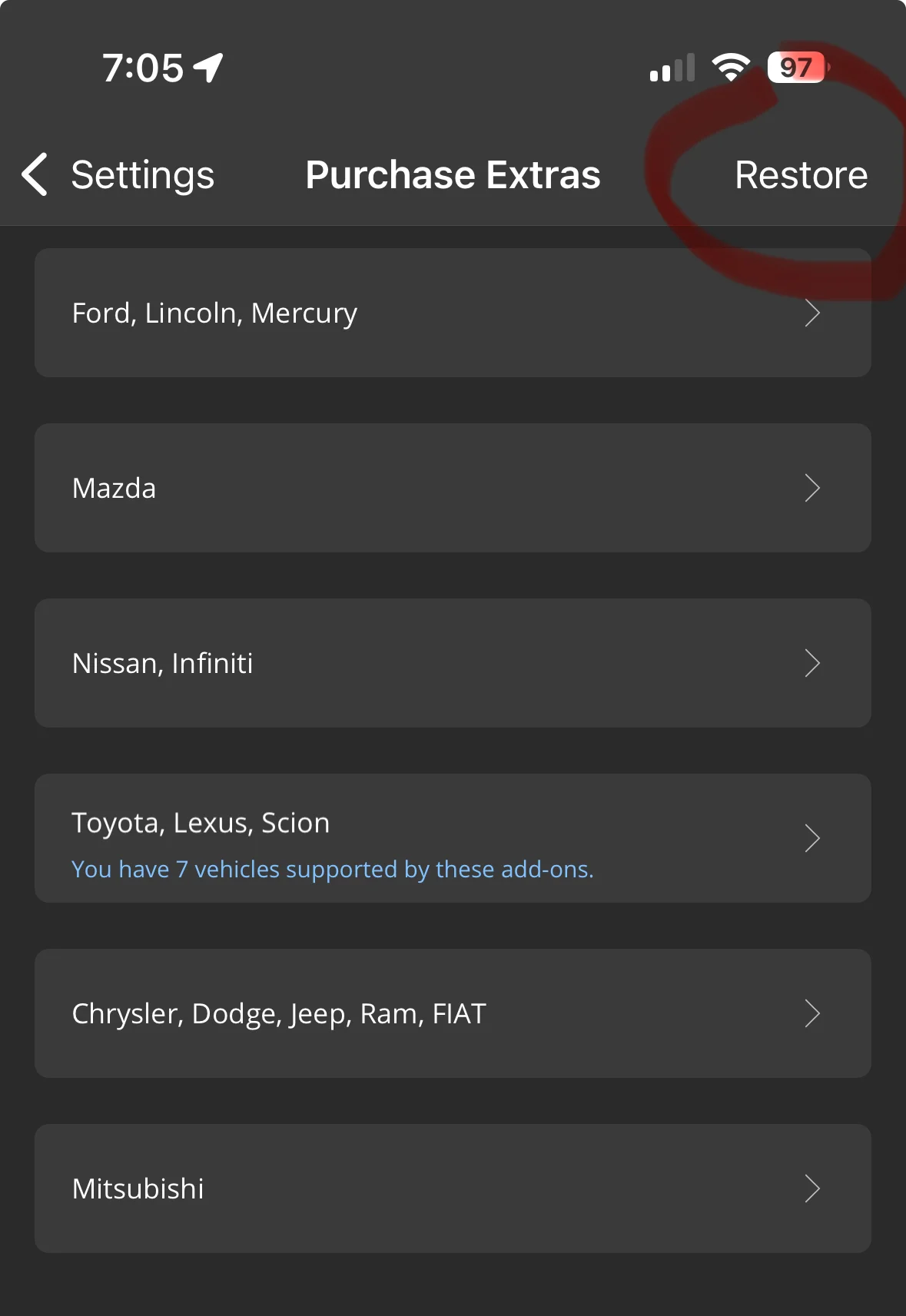Expand chevron on the Mitsubishi row

[x=812, y=1188]
